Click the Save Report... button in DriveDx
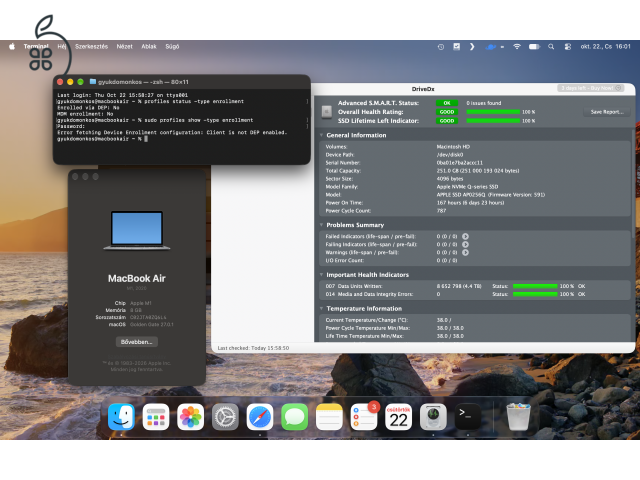The image size is (640, 480). pos(607,112)
